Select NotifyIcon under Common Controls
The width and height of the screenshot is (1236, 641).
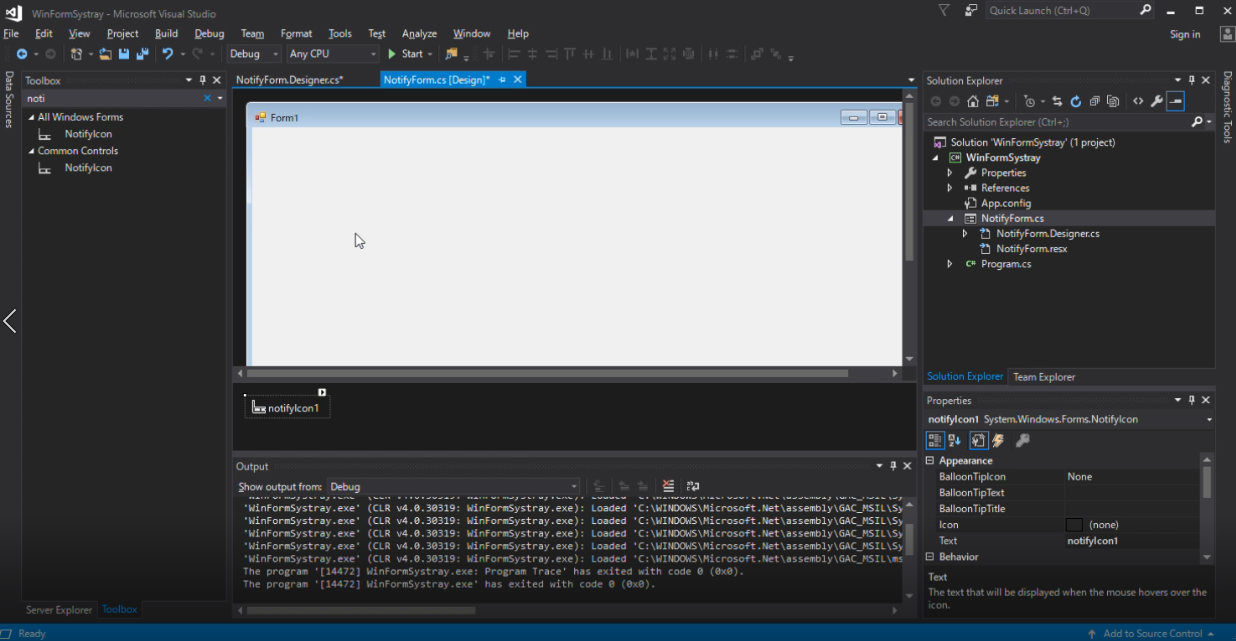(x=88, y=168)
